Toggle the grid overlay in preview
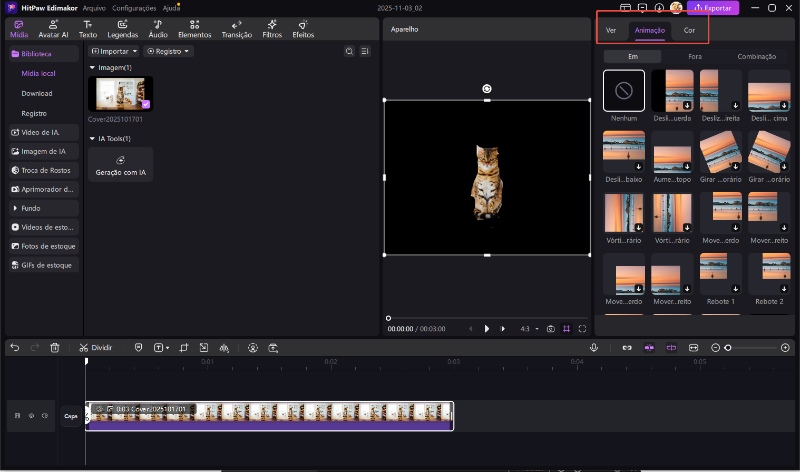The width and height of the screenshot is (800, 472). pos(566,328)
